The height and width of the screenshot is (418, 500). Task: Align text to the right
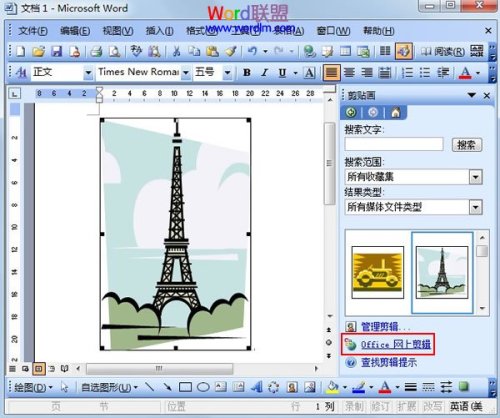tap(367, 72)
